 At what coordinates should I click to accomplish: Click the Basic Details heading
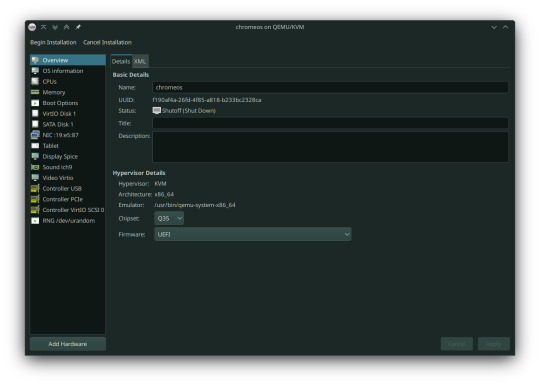[131, 75]
